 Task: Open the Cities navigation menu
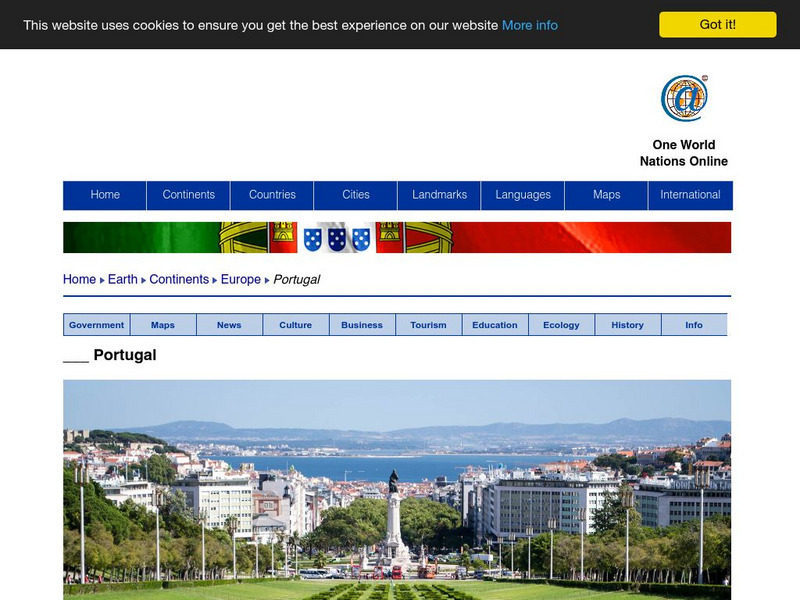tap(357, 195)
